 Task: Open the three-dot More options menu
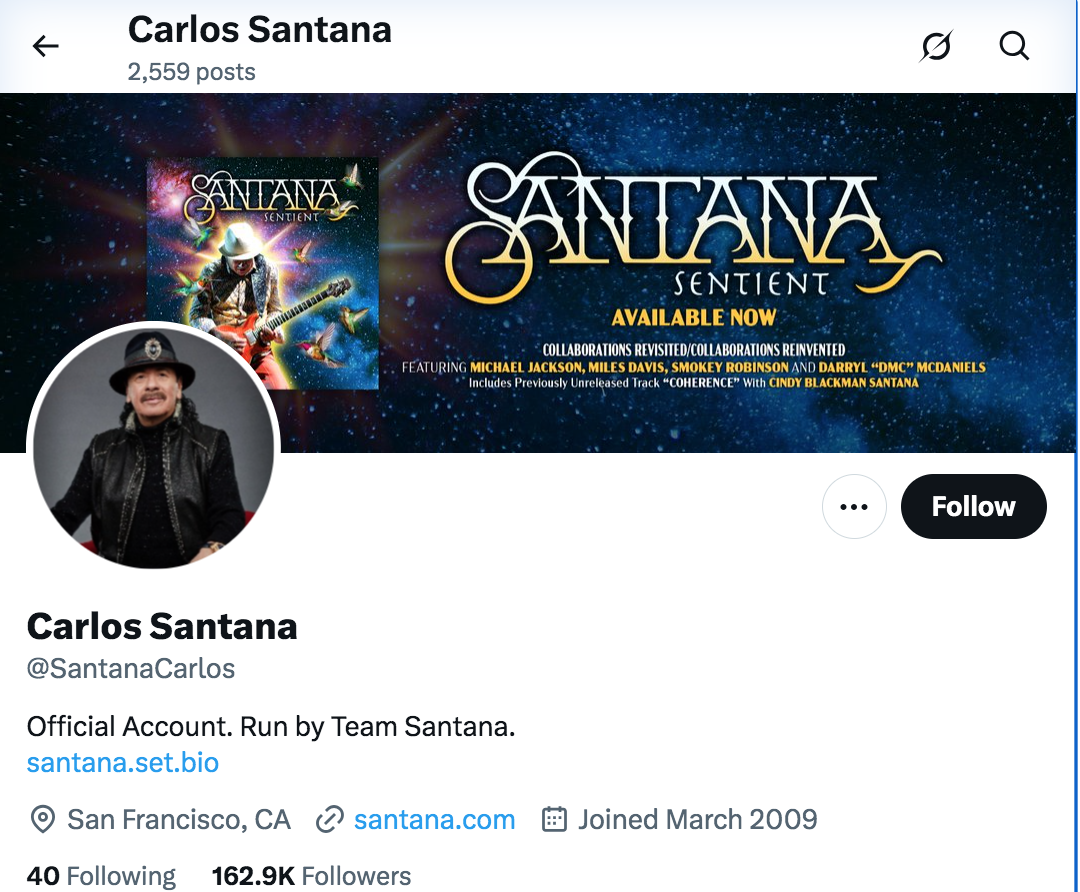click(854, 507)
